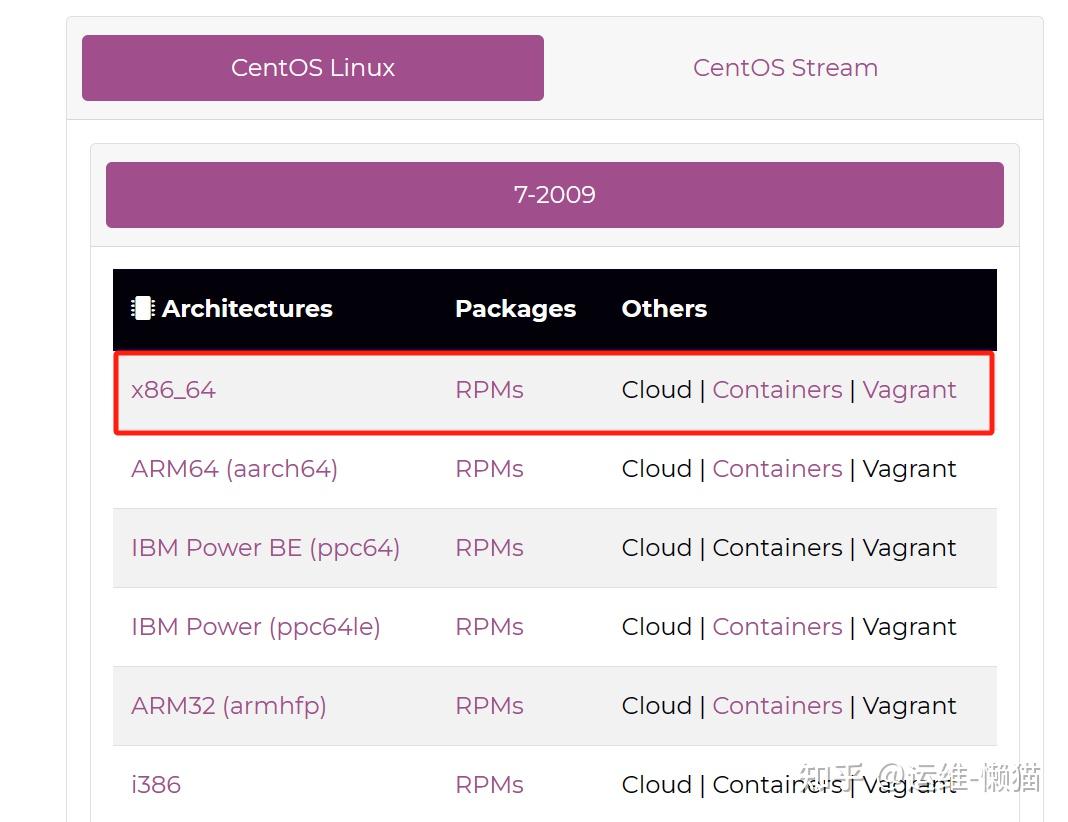The width and height of the screenshot is (1068, 822).
Task: Open the 7-2009 release section
Action: pos(554,194)
